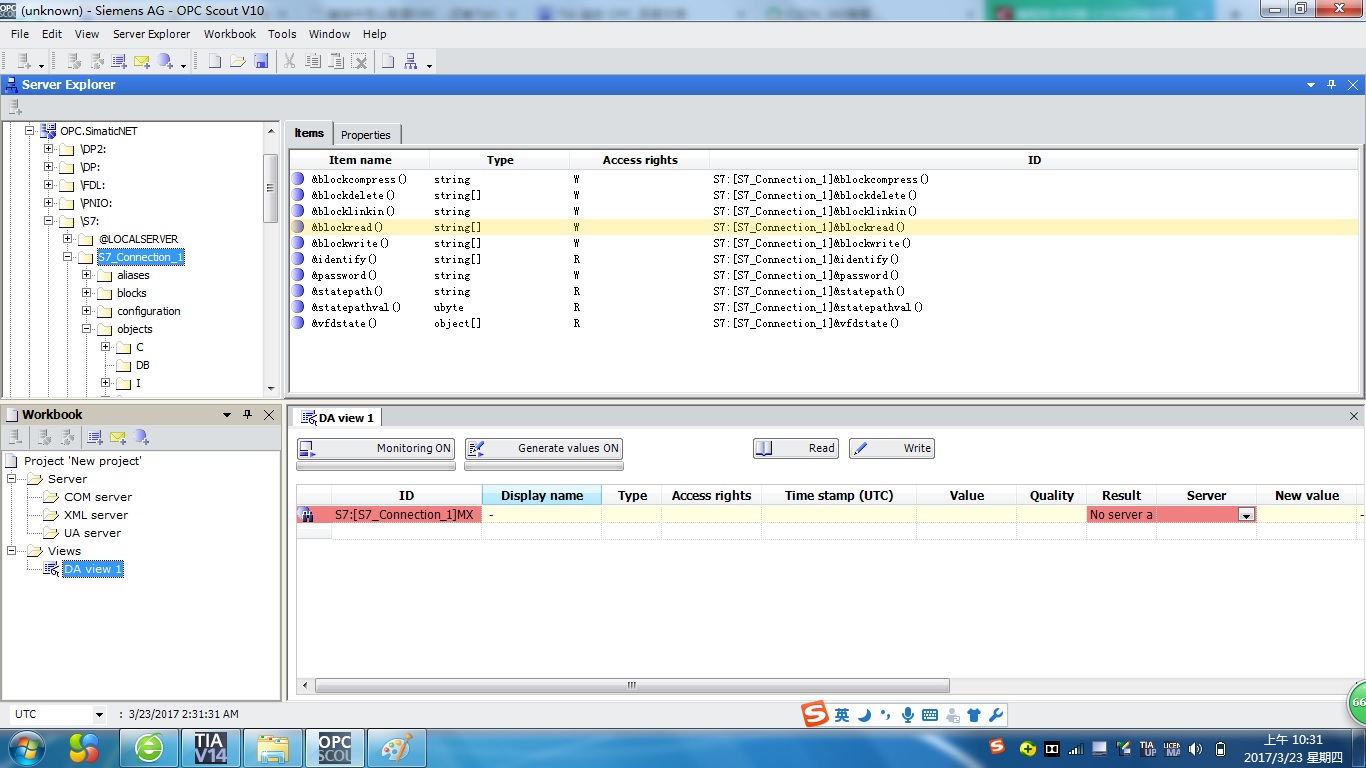Select the UA server tree item
Screen dimensions: 1366x768
[x=92, y=533]
